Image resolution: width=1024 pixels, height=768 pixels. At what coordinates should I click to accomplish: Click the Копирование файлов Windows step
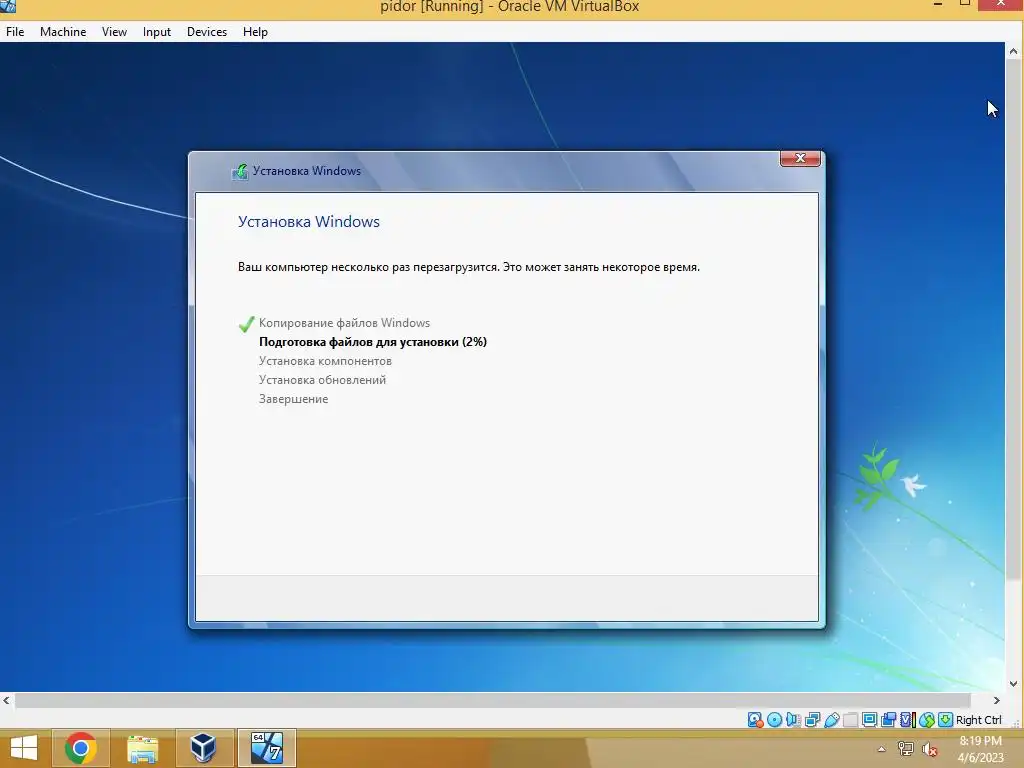(344, 323)
